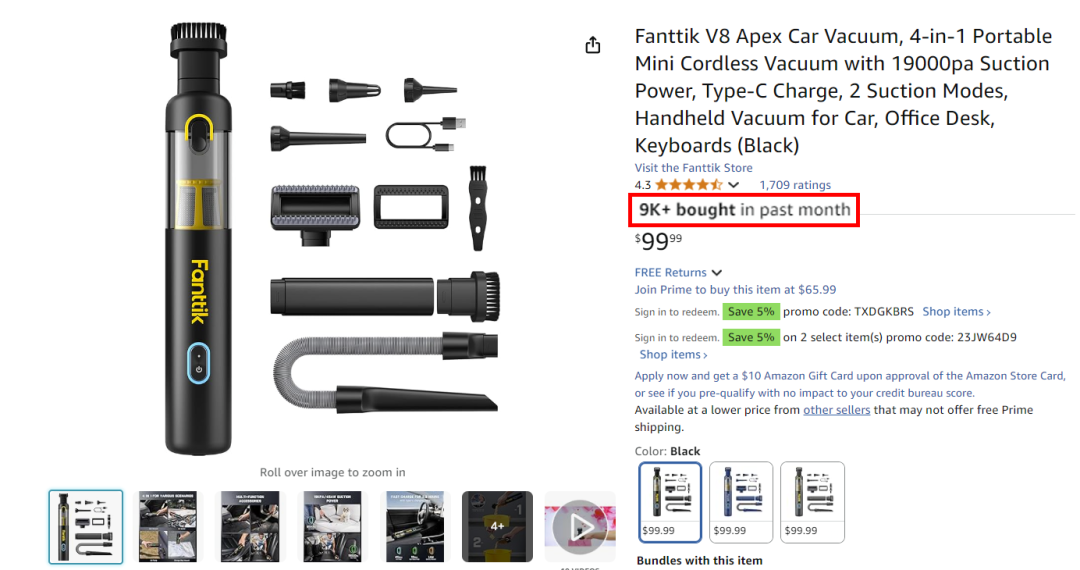View the second product thumbnail image

point(168,527)
